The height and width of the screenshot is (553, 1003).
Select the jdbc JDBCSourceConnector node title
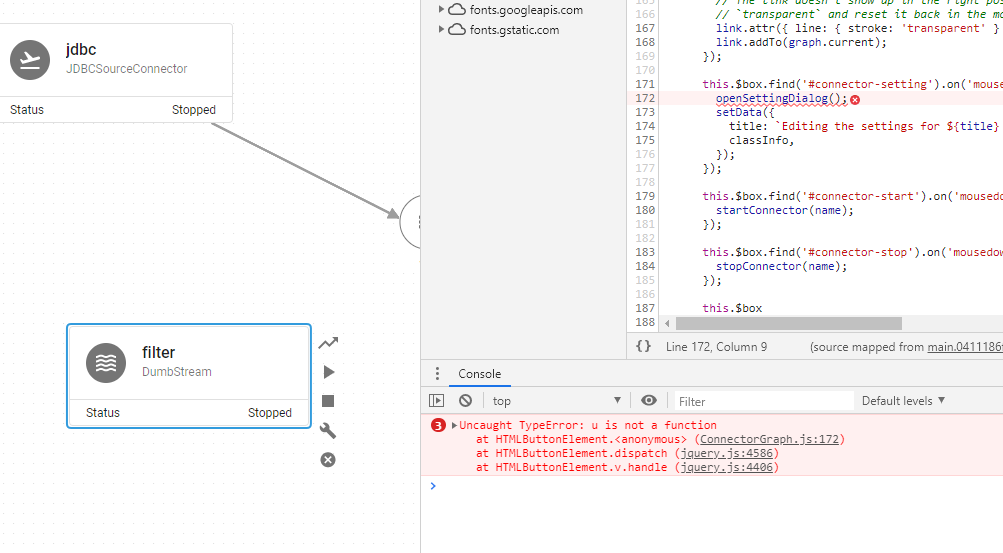coord(81,49)
